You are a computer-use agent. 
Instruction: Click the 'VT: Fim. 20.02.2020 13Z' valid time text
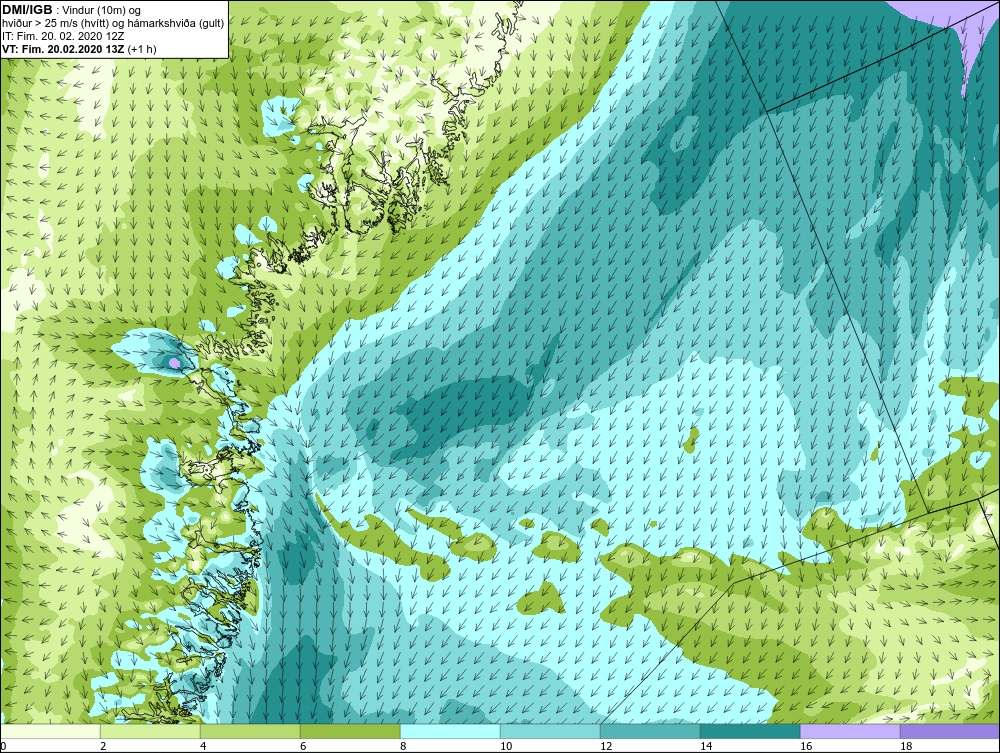63,48
